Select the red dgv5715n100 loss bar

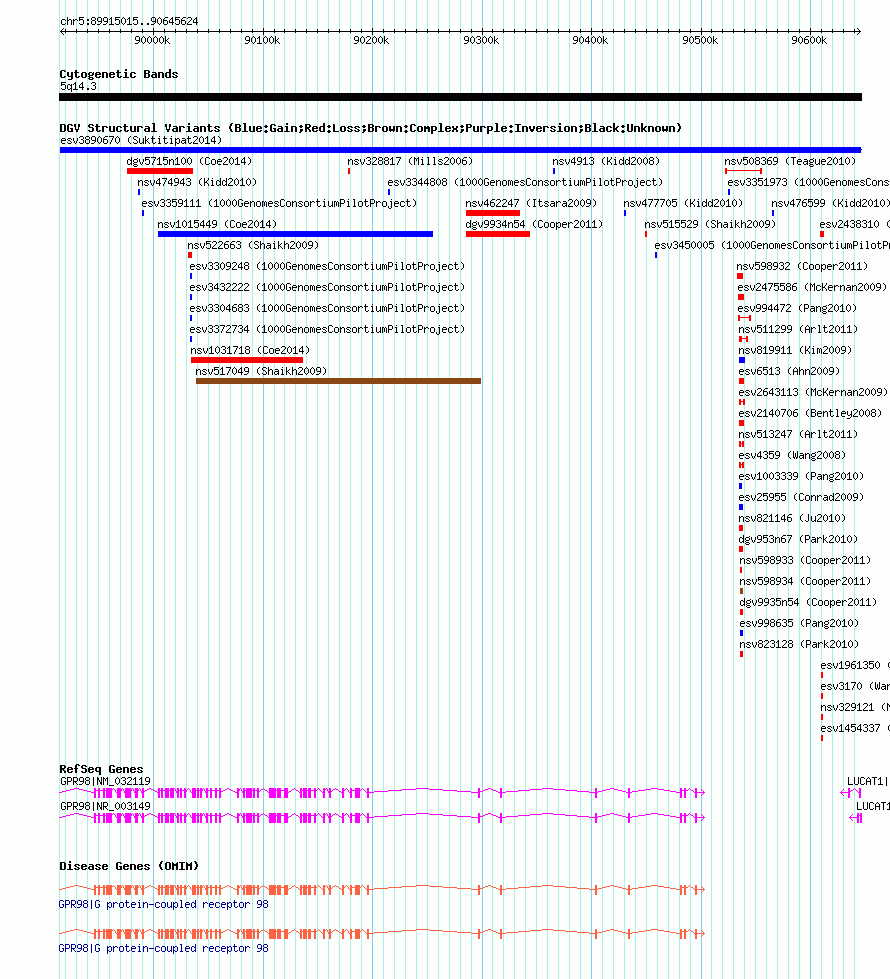click(x=160, y=171)
